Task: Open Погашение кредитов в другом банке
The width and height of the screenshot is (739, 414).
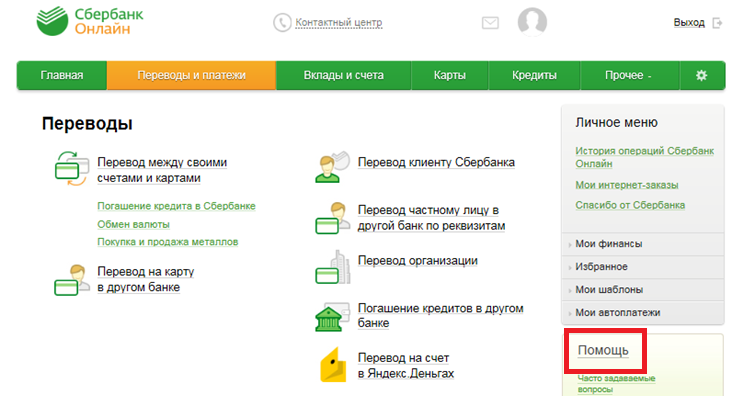Action: [440, 315]
